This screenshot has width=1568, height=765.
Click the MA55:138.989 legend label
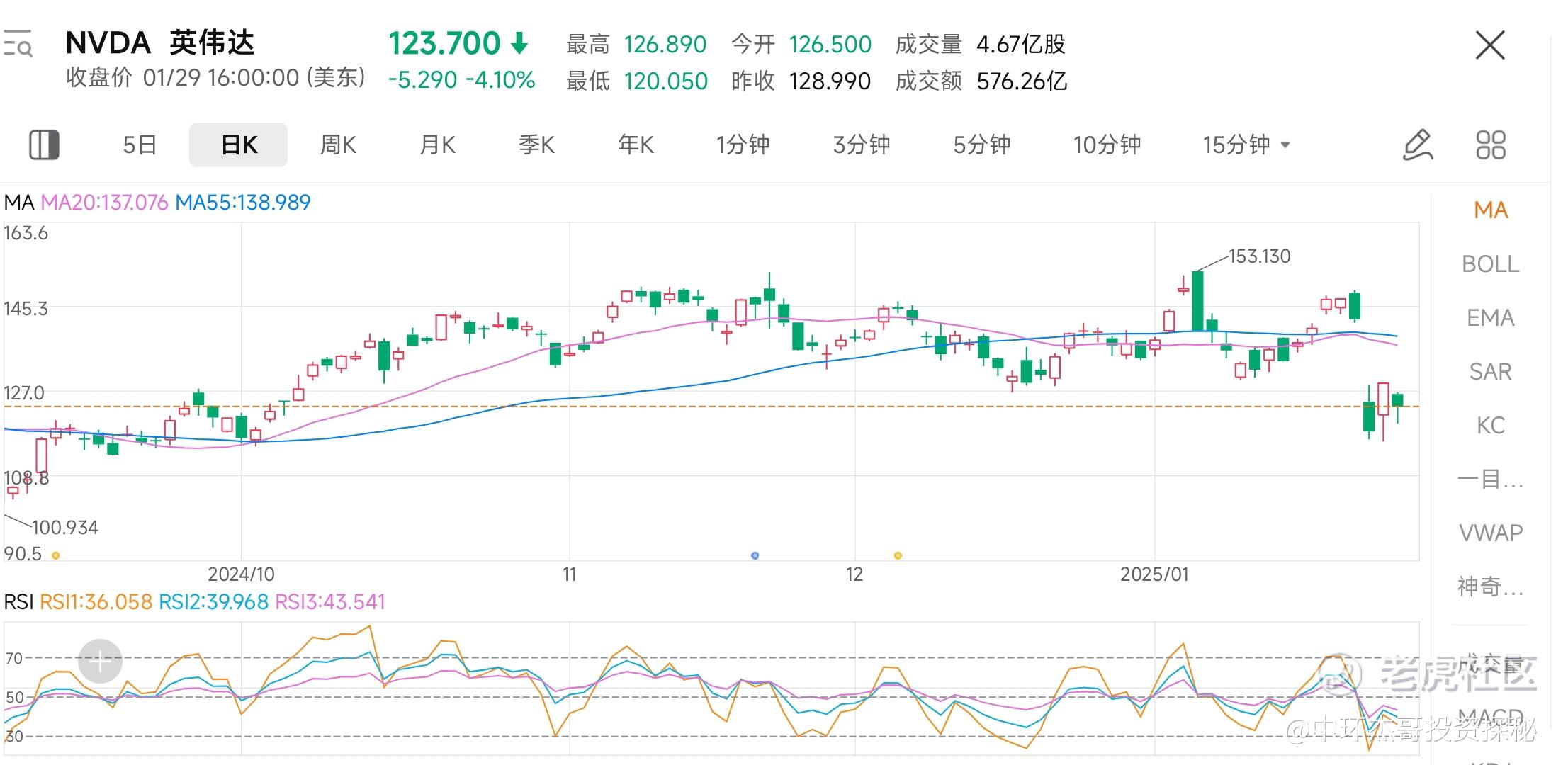click(x=243, y=203)
